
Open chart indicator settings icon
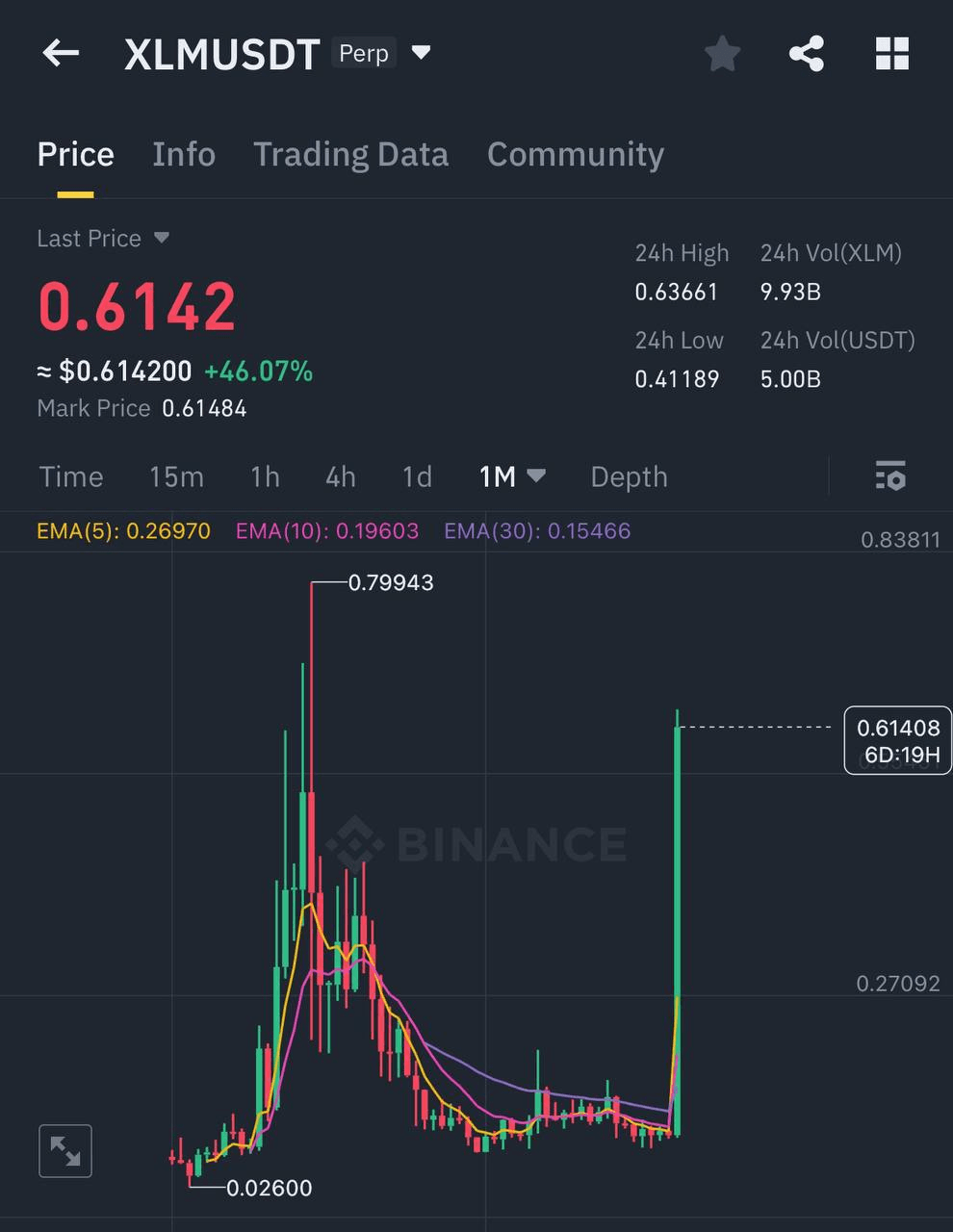tap(890, 475)
